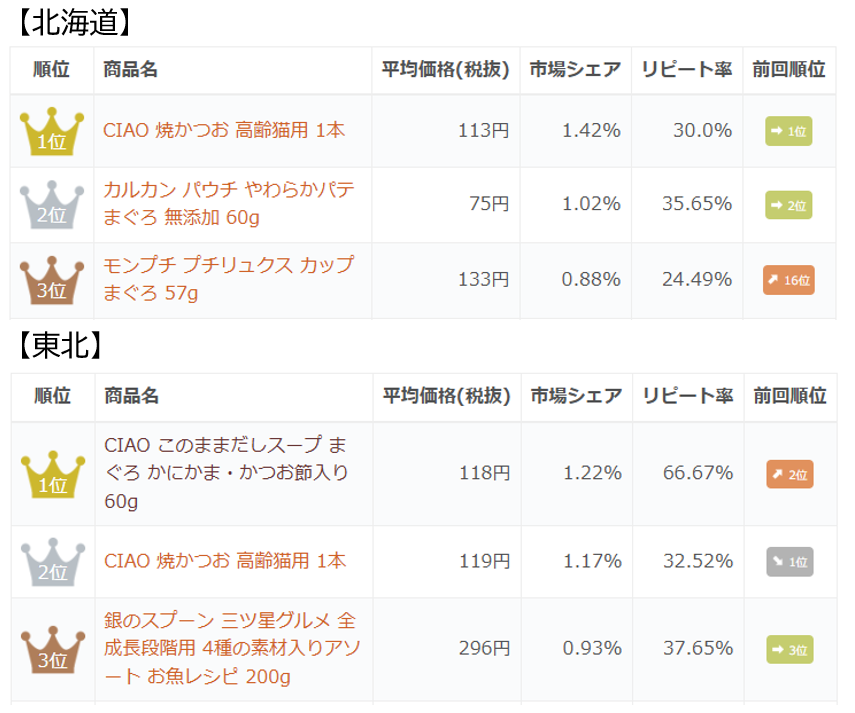Viewport: 855px width, 713px height.
Task: Click 市場シェア column header in 東北 table
Action: [576, 396]
